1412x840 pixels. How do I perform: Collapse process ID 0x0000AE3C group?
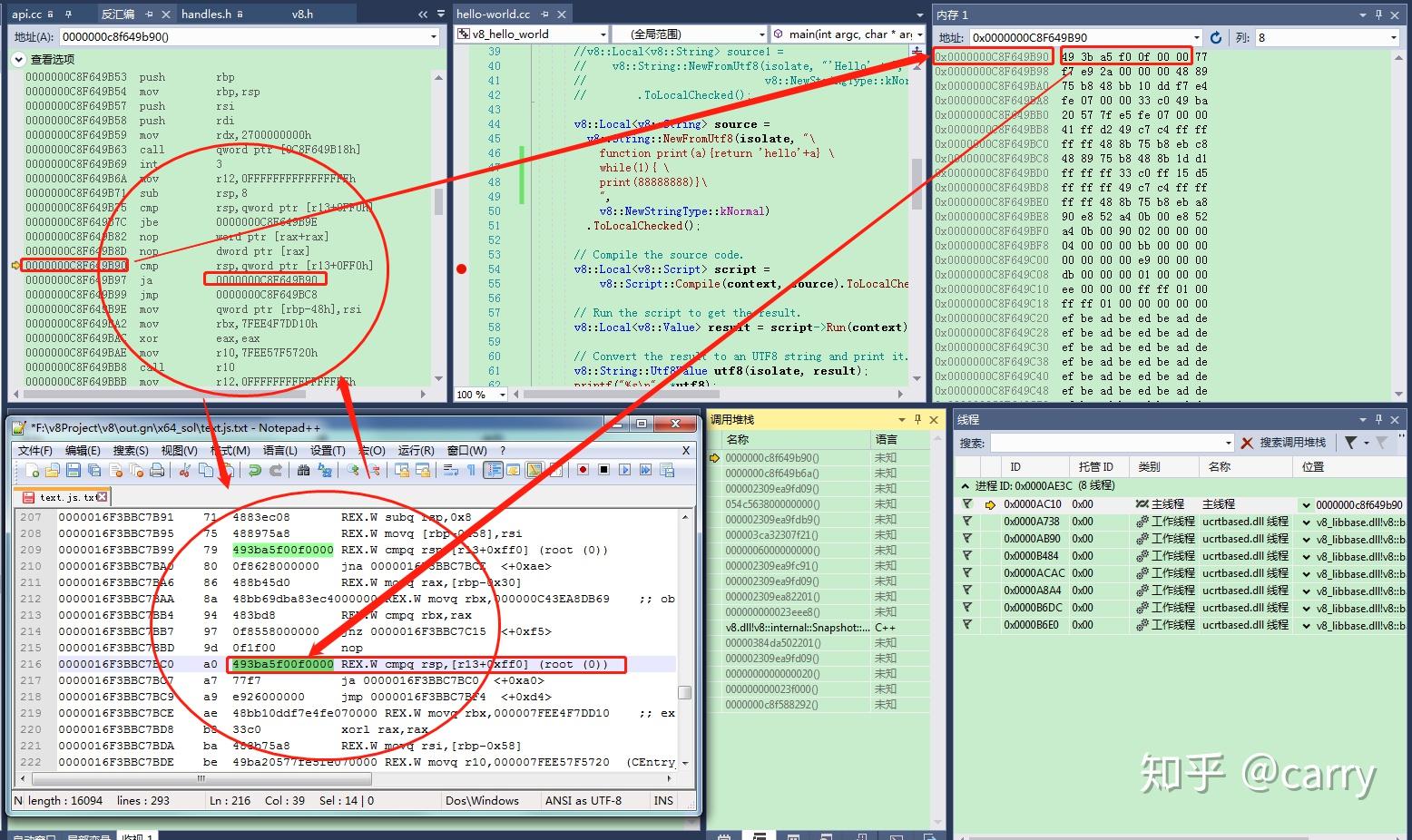[965, 486]
